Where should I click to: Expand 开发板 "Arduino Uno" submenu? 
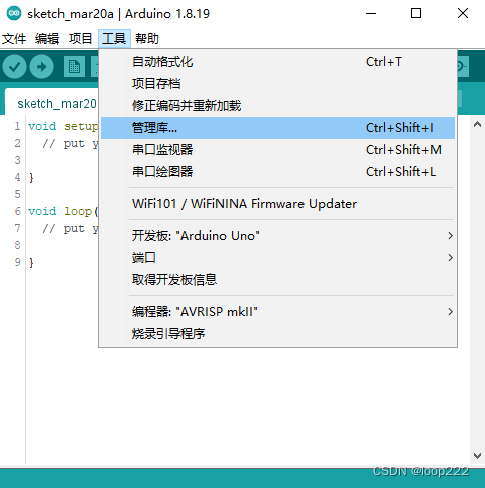[x=278, y=236]
